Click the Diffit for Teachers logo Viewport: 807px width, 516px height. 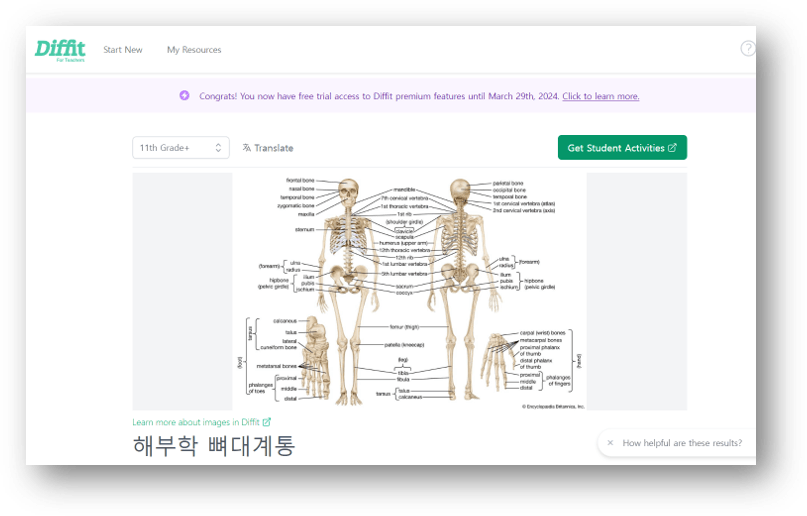click(60, 50)
